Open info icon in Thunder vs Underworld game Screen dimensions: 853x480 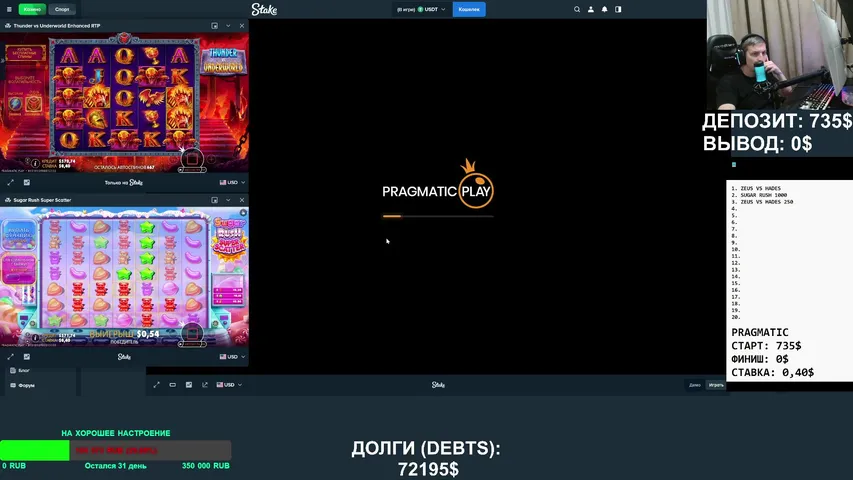pos(35,163)
